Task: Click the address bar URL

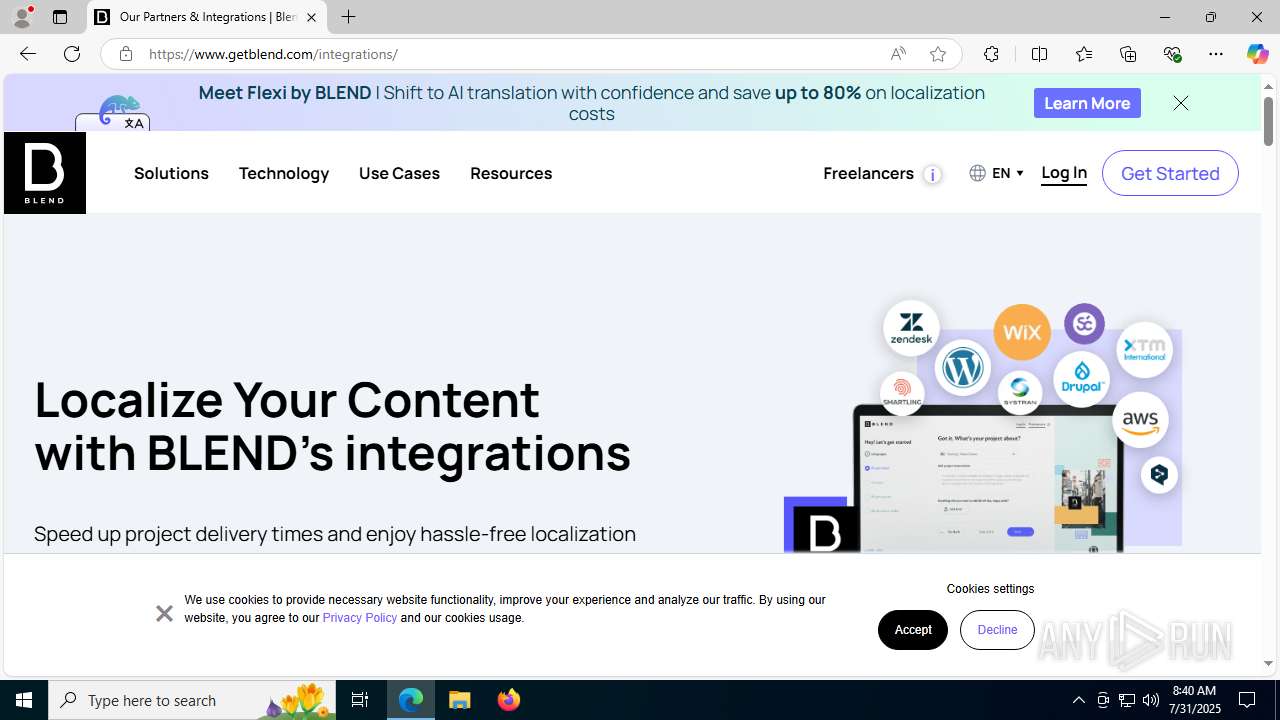Action: tap(273, 54)
